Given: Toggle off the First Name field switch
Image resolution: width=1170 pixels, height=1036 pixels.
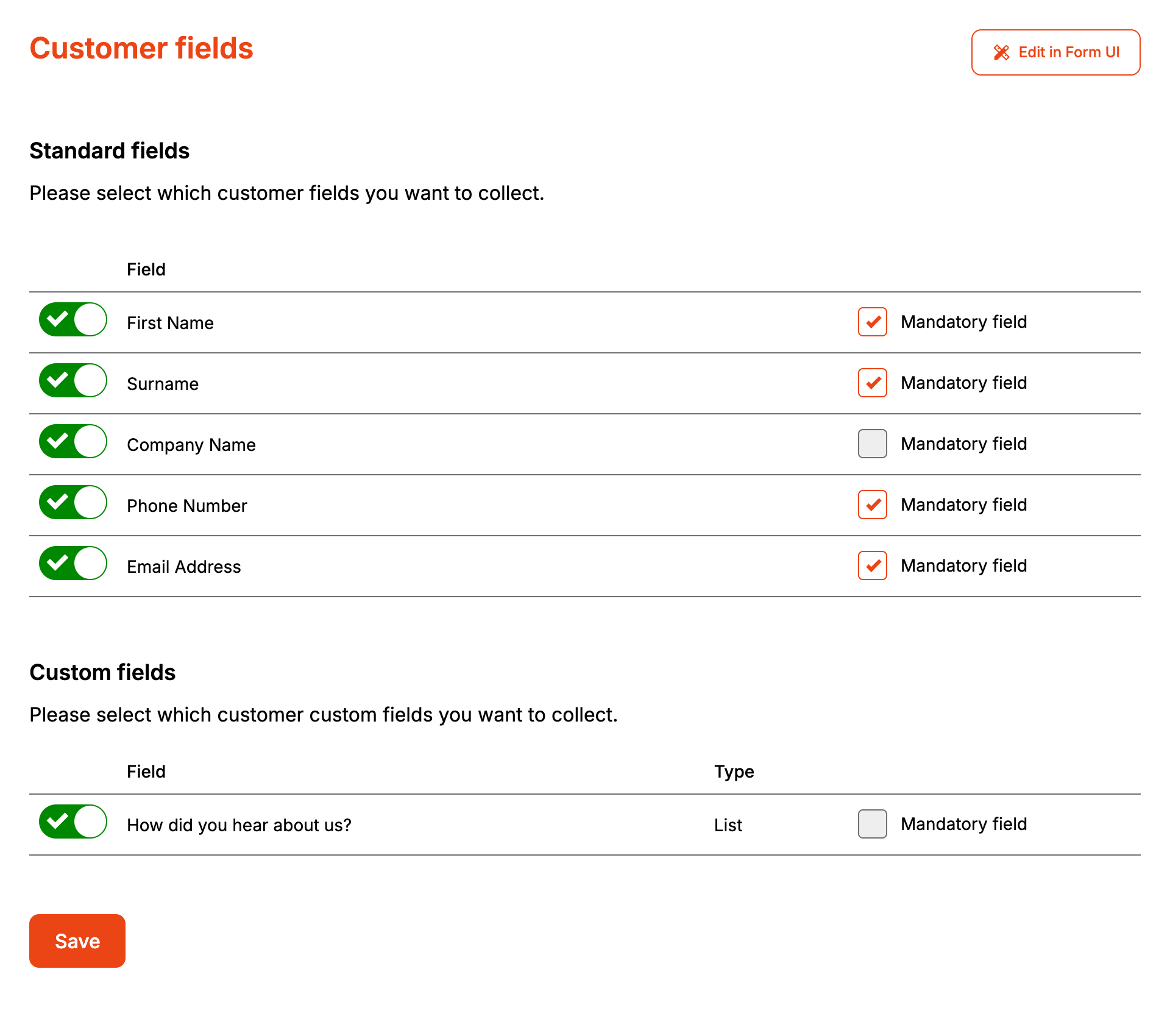Looking at the screenshot, I should tap(73, 319).
